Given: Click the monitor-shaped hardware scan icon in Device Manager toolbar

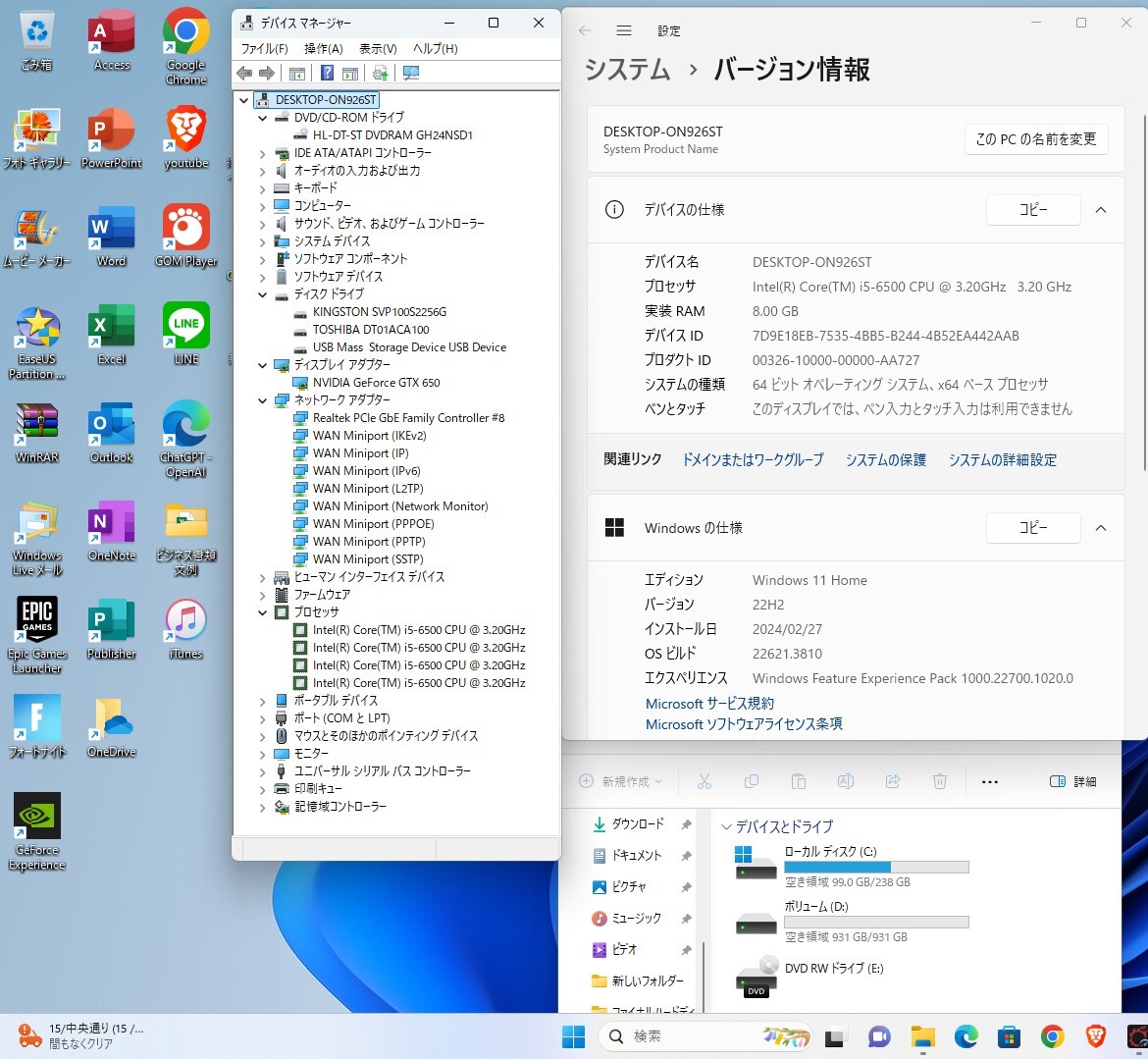Looking at the screenshot, I should point(411,74).
